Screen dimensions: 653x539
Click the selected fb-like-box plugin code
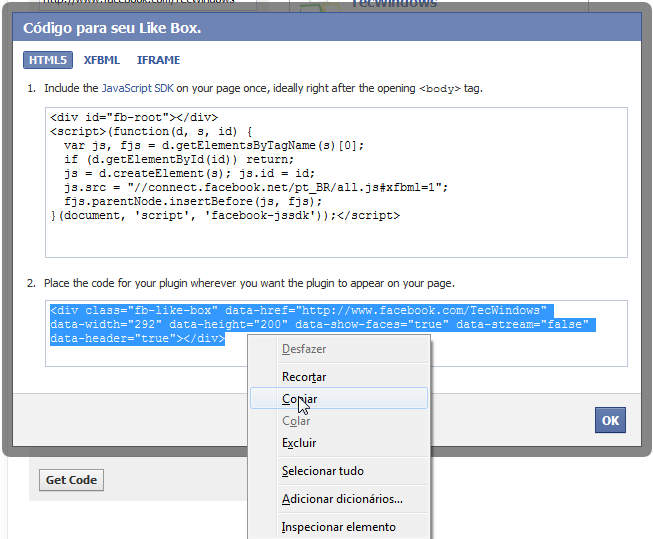pos(300,324)
